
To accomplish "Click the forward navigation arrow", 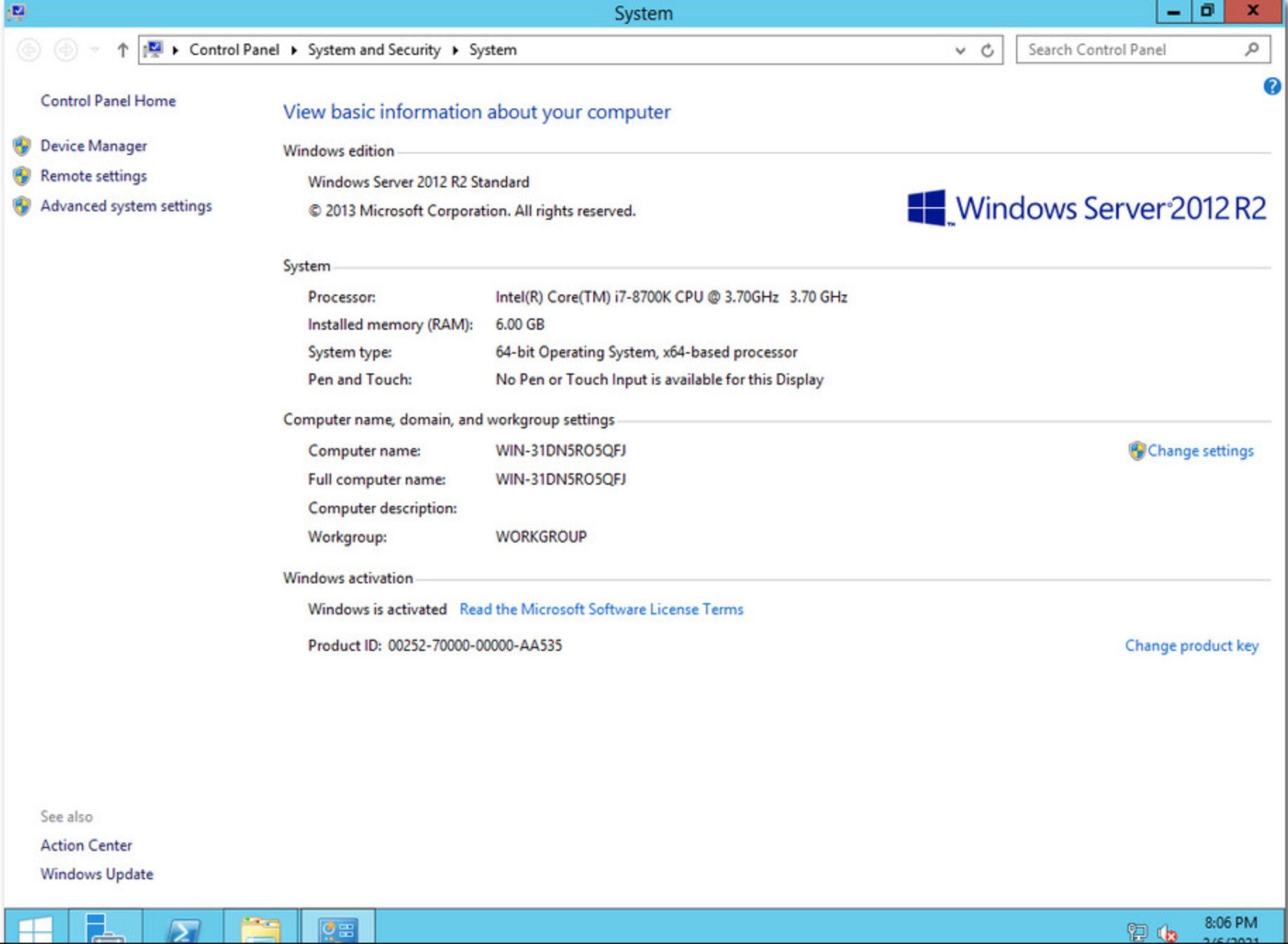I will point(66,50).
